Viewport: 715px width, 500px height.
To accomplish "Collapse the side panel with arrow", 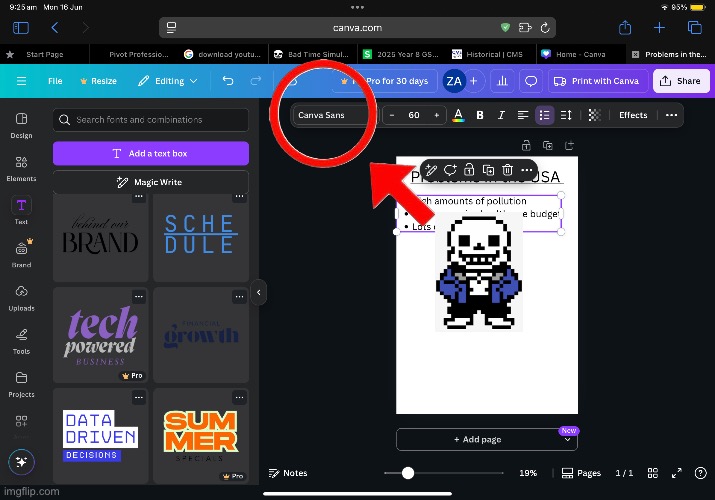I will 259,293.
